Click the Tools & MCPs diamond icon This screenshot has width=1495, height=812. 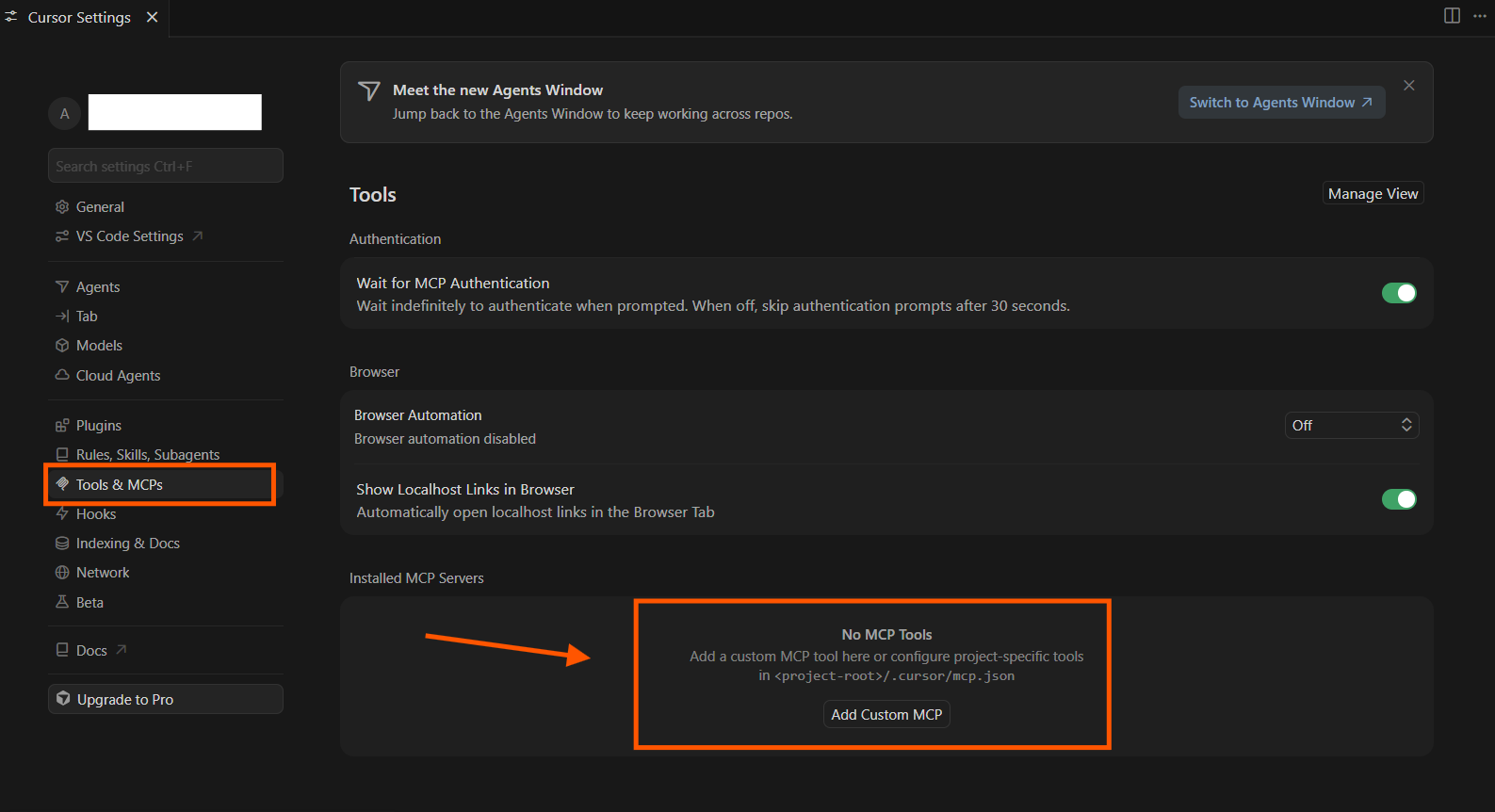(x=62, y=484)
